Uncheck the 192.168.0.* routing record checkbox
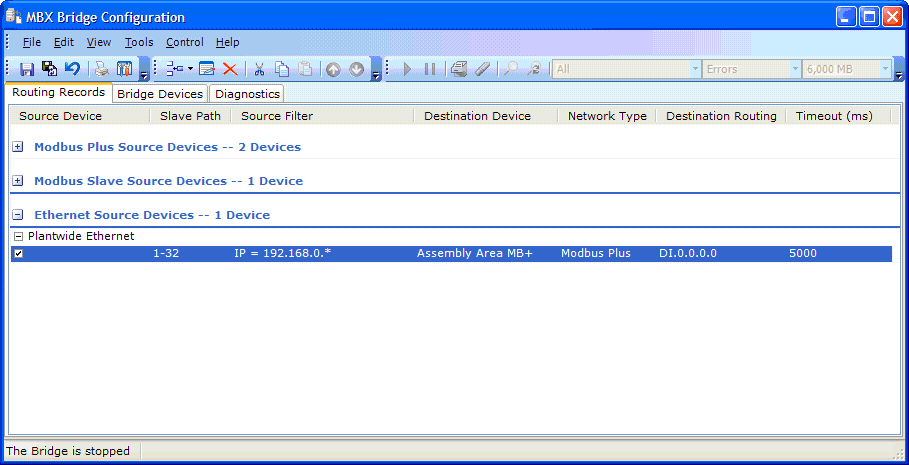The height and width of the screenshot is (465, 909). click(x=18, y=254)
